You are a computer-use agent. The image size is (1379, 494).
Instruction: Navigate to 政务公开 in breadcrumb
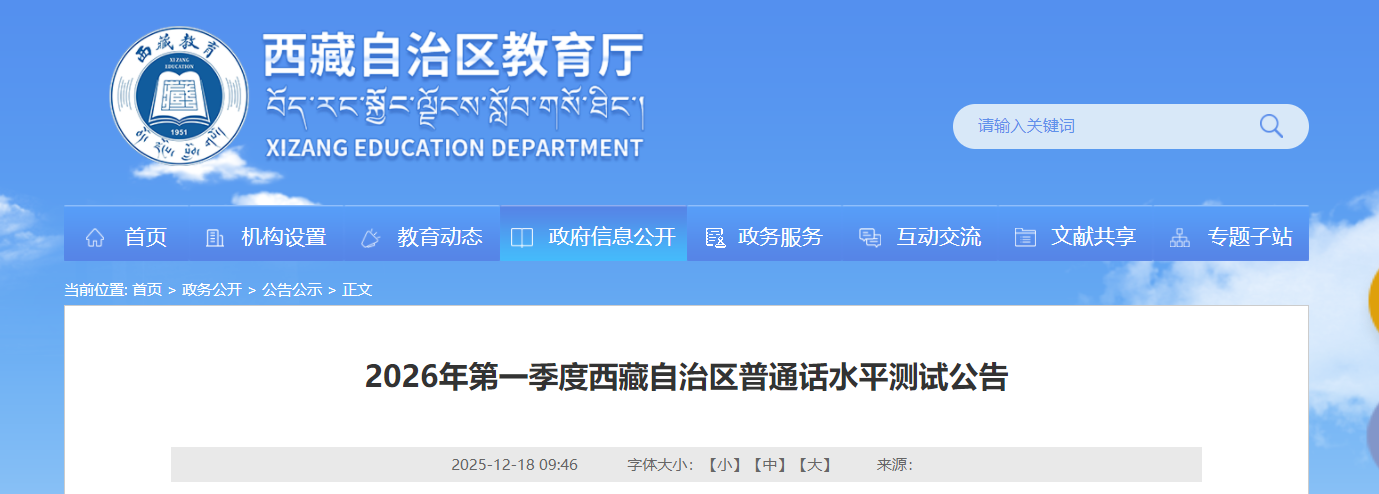[x=212, y=290]
